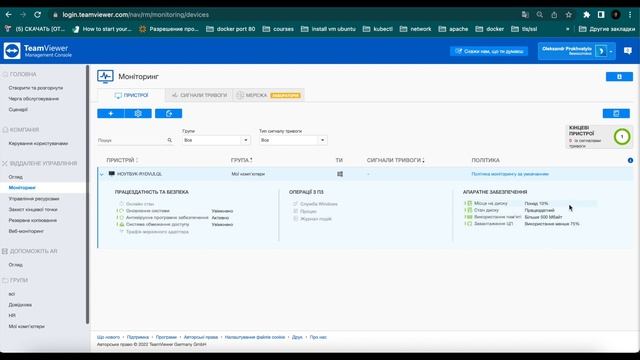Go back with the browser back arrow
Viewport: 640px width, 360px height.
8,15
